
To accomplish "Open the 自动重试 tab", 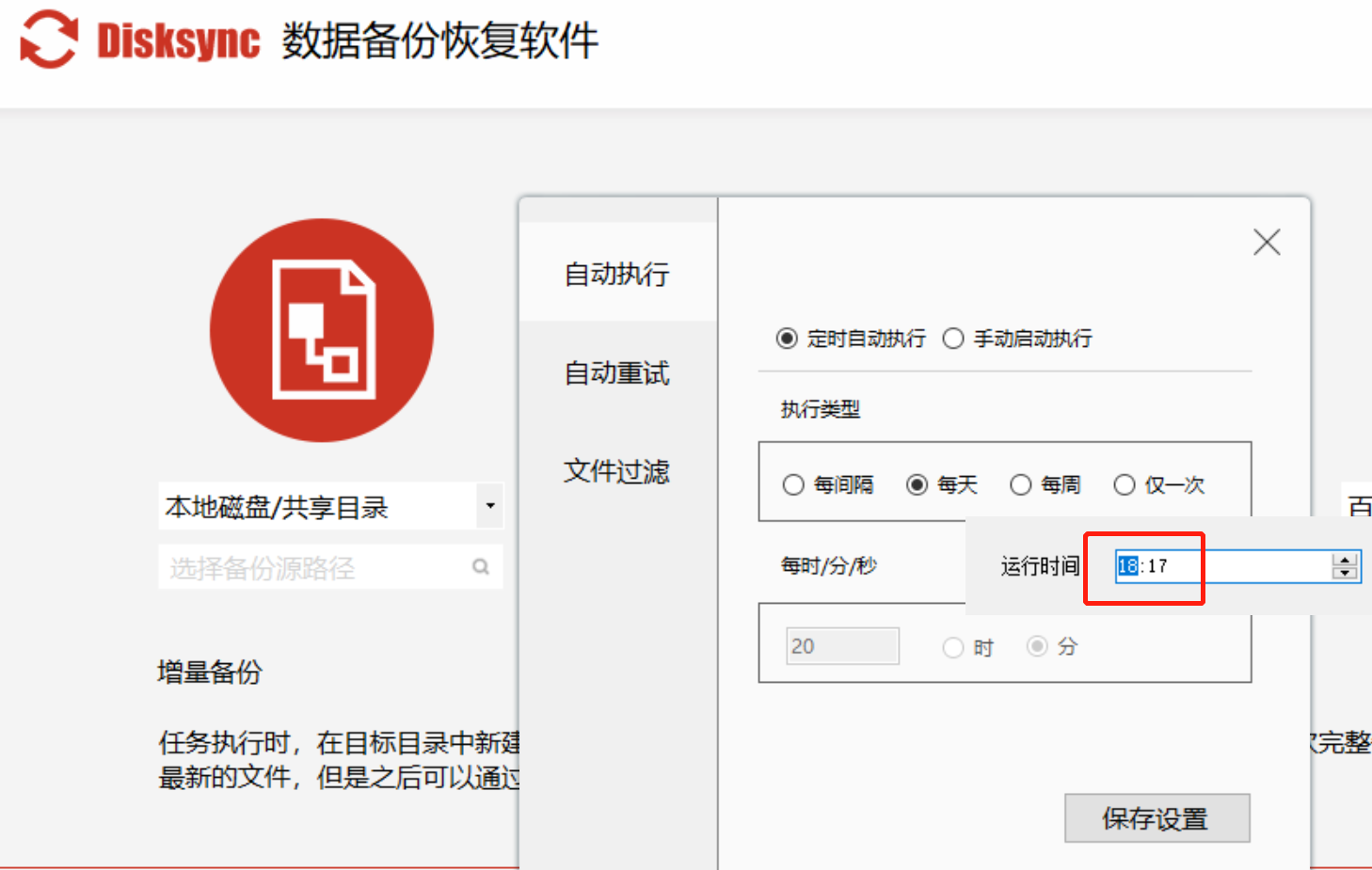I will (617, 372).
